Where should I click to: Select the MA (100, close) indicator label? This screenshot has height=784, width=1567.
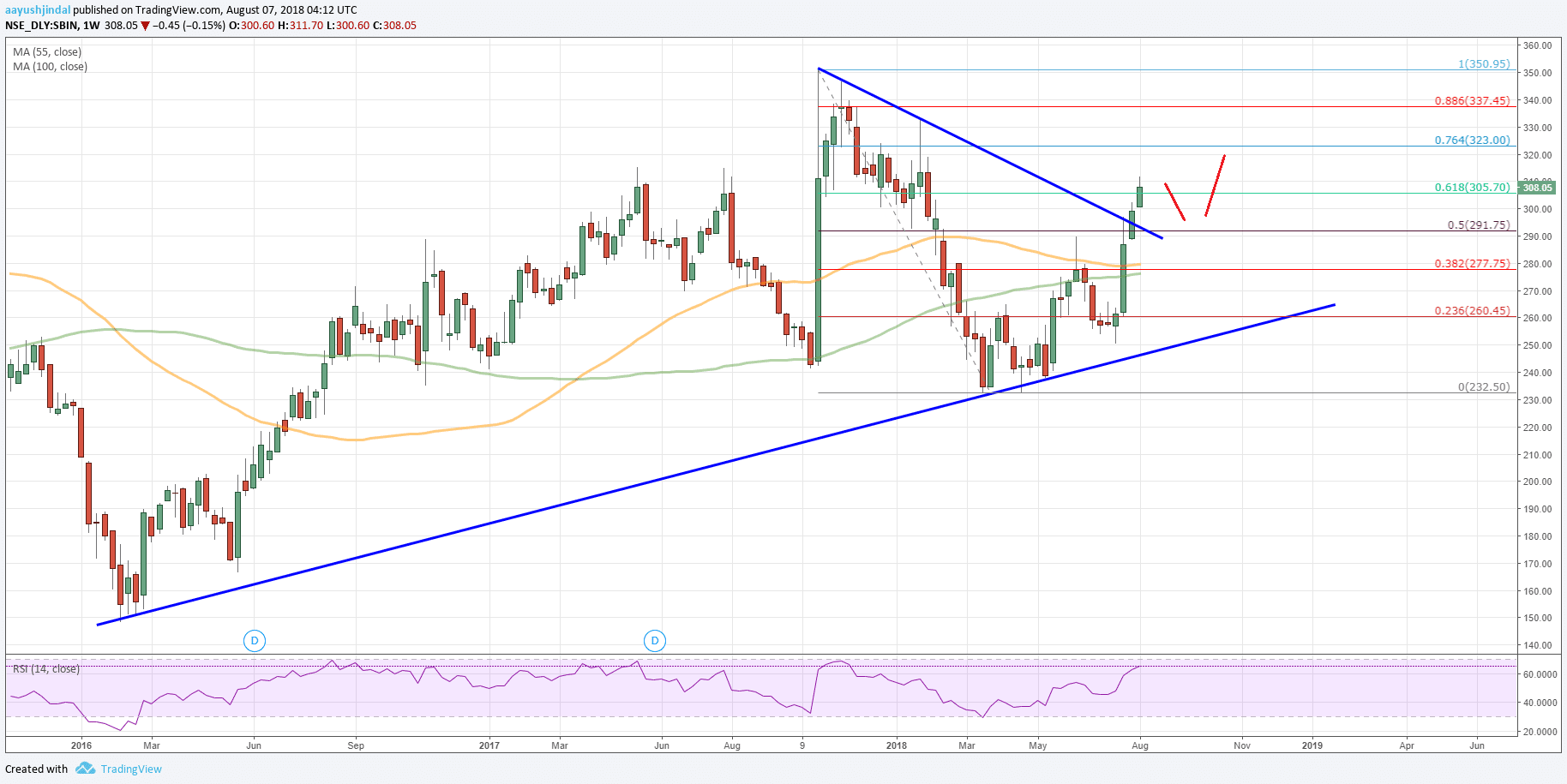50,67
